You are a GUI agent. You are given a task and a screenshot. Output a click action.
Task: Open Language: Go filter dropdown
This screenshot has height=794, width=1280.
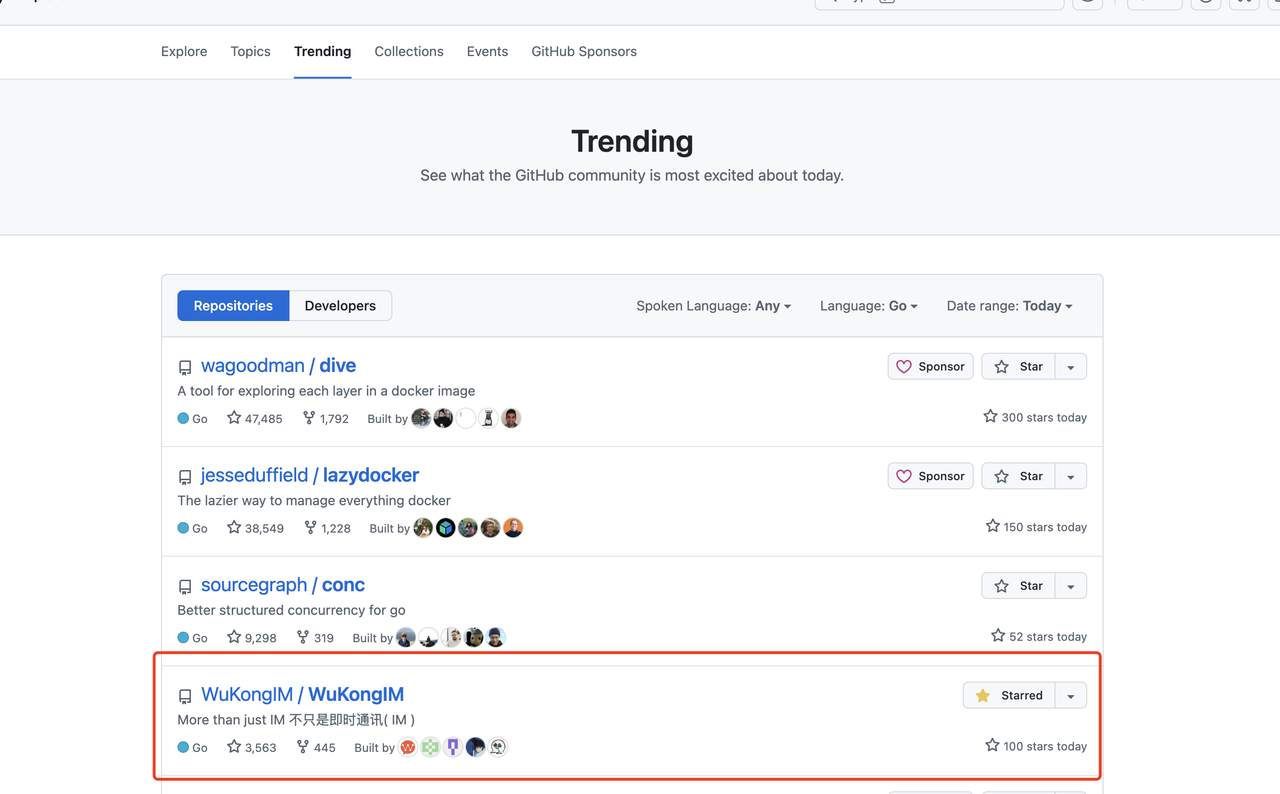click(x=869, y=306)
